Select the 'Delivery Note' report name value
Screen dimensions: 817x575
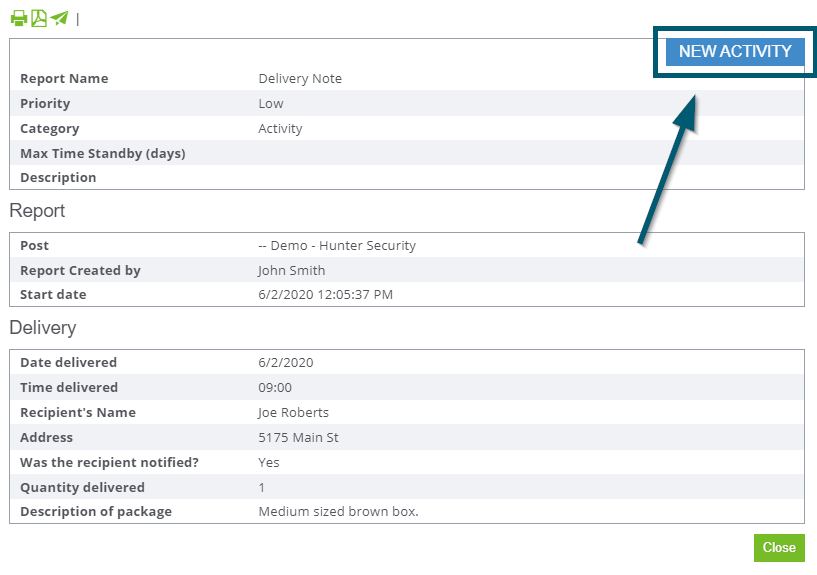300,79
